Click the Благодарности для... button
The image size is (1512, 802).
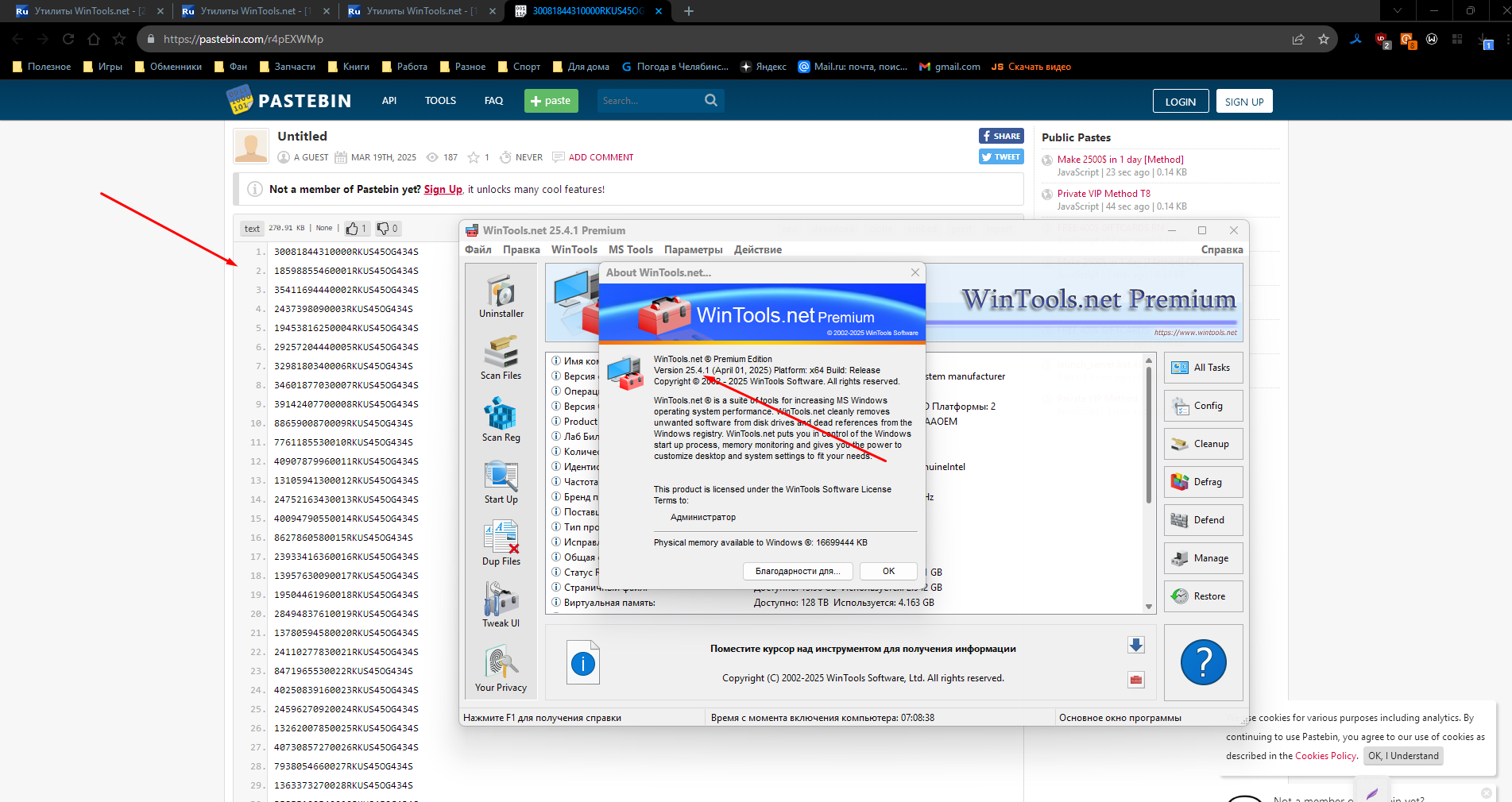tap(798, 571)
